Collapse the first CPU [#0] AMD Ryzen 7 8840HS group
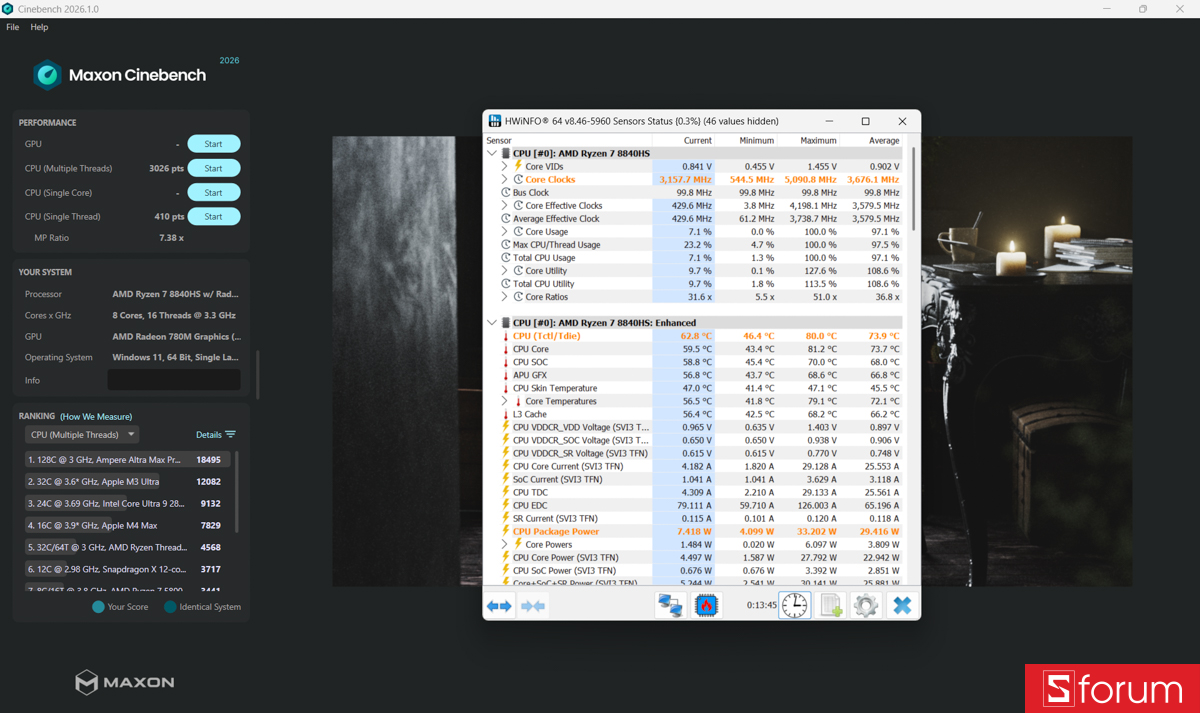This screenshot has width=1200, height=713. pos(492,153)
